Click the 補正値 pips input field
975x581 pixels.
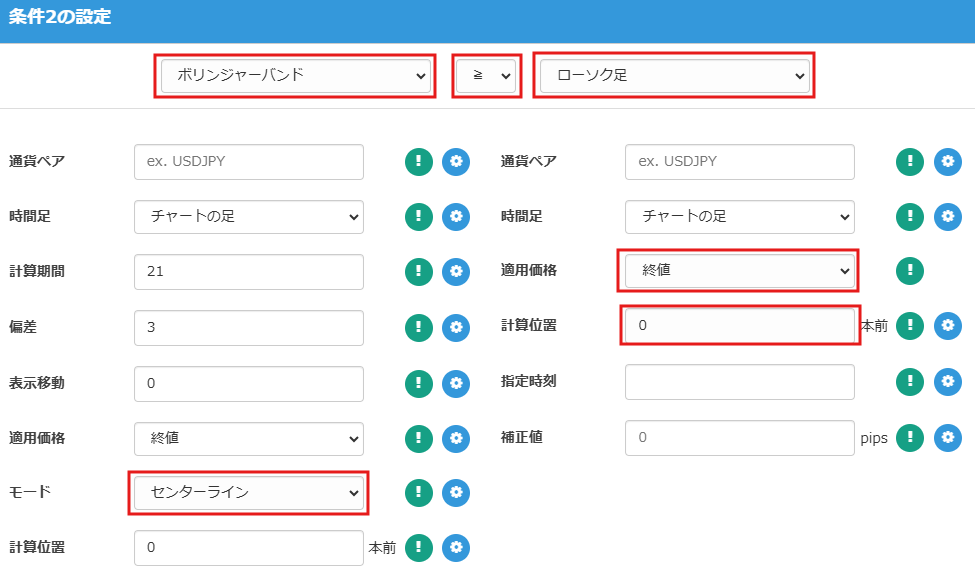coord(739,437)
